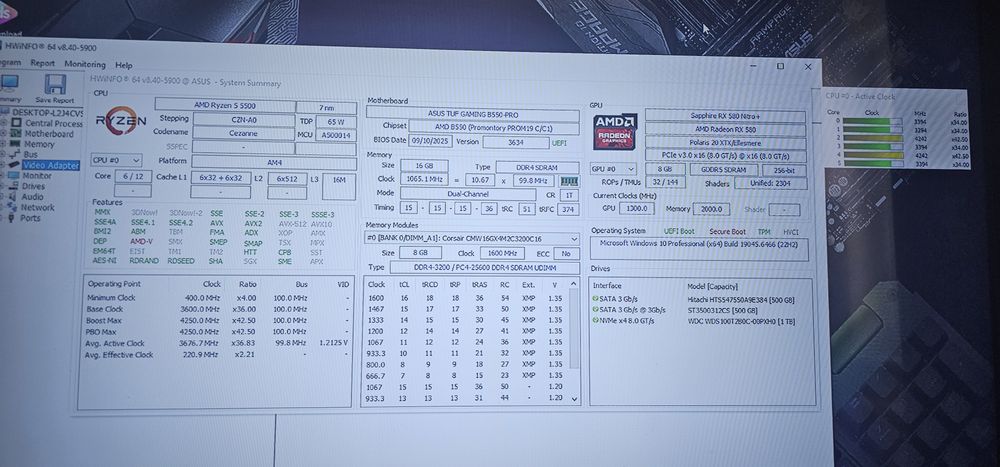1000x467 pixels.
Task: Click the CPU #0 - Active Clock title
Action: point(860,96)
